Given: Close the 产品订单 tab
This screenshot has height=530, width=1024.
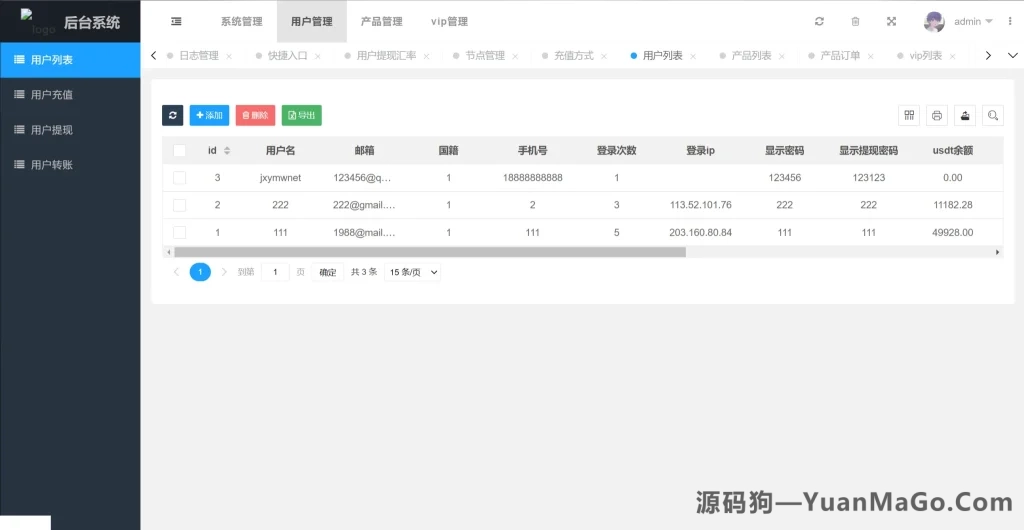Looking at the screenshot, I should coord(870,57).
